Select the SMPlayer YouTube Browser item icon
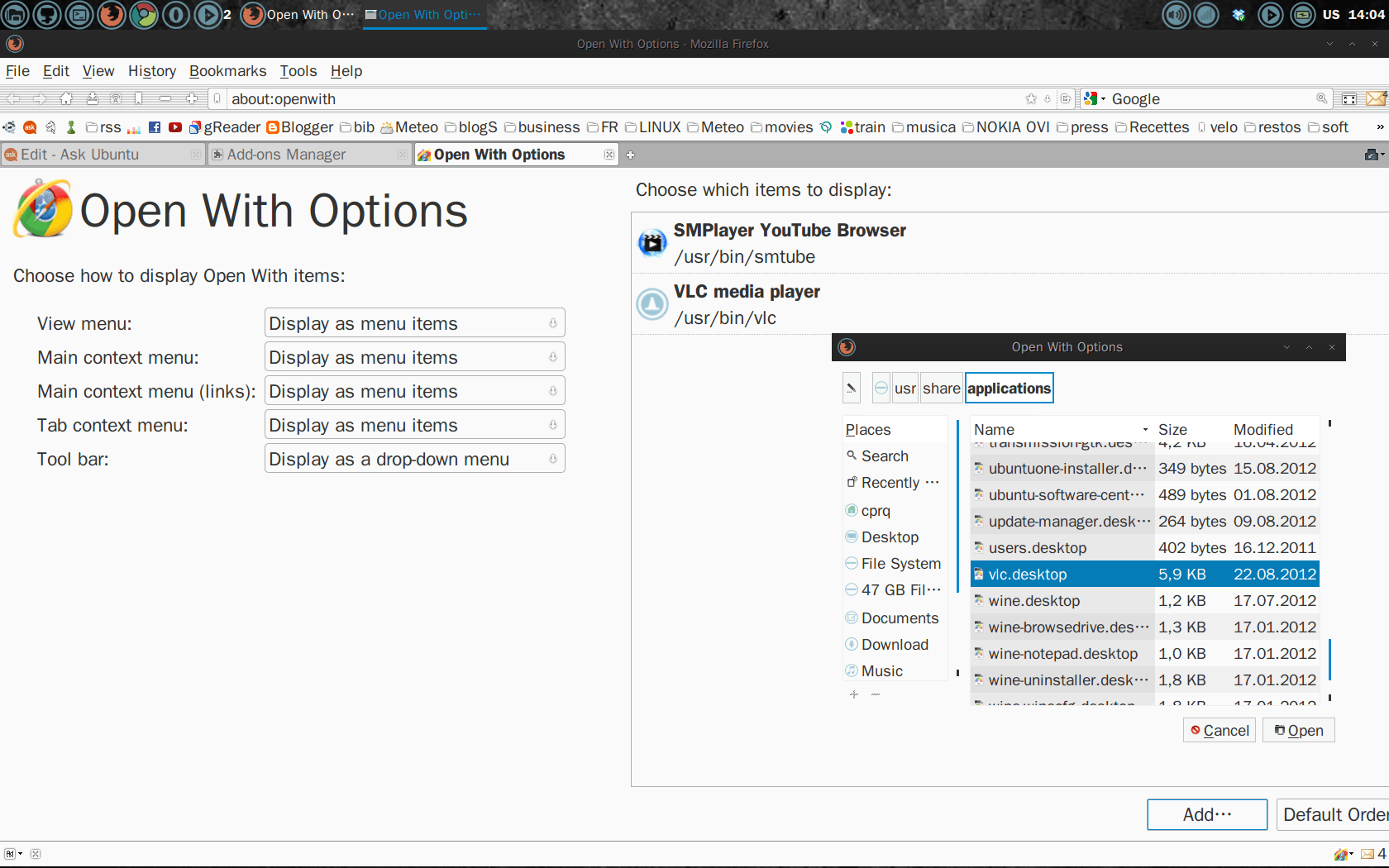Image resolution: width=1389 pixels, height=868 pixels. click(x=652, y=243)
